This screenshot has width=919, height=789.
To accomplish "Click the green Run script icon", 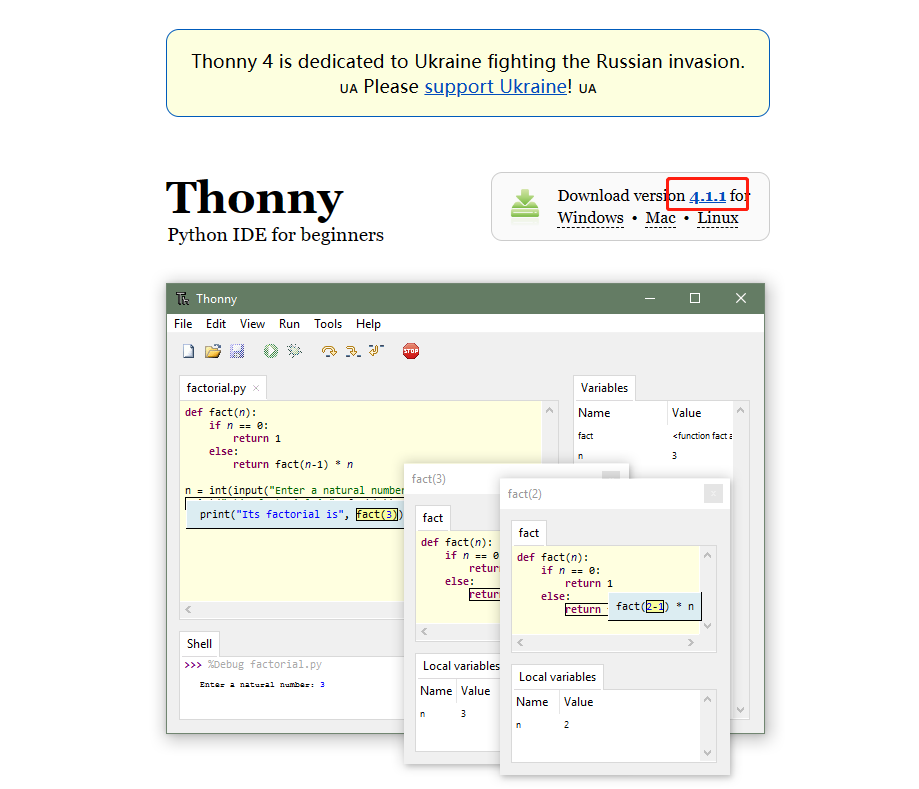I will click(x=270, y=351).
